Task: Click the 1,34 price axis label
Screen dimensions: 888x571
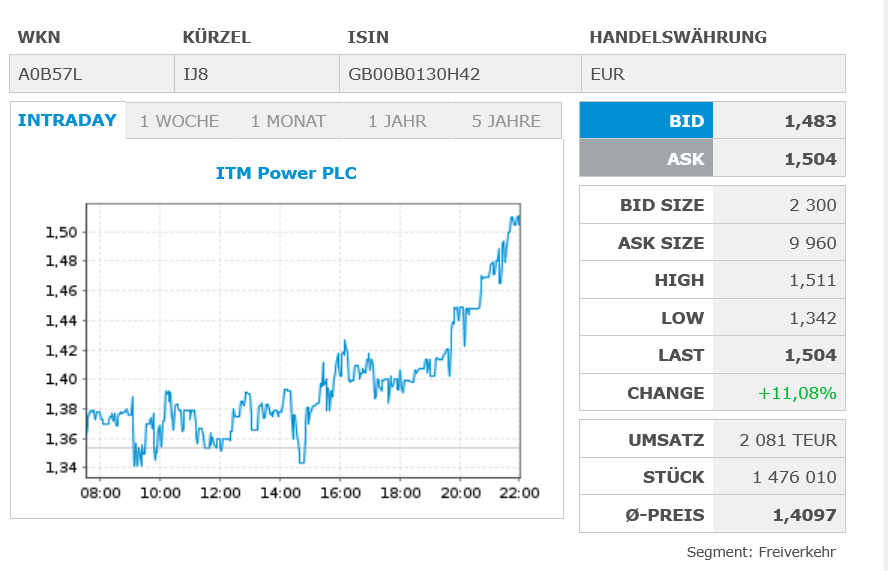Action: pos(61,467)
